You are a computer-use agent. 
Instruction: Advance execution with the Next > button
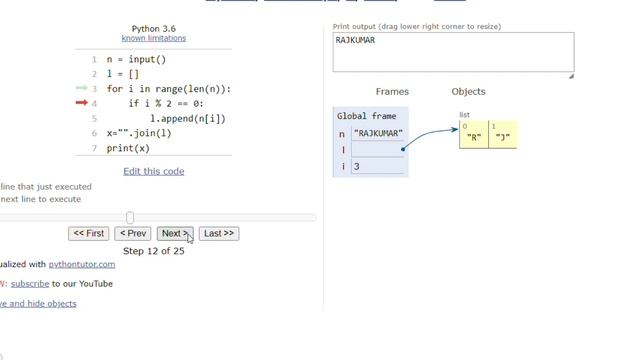[175, 233]
